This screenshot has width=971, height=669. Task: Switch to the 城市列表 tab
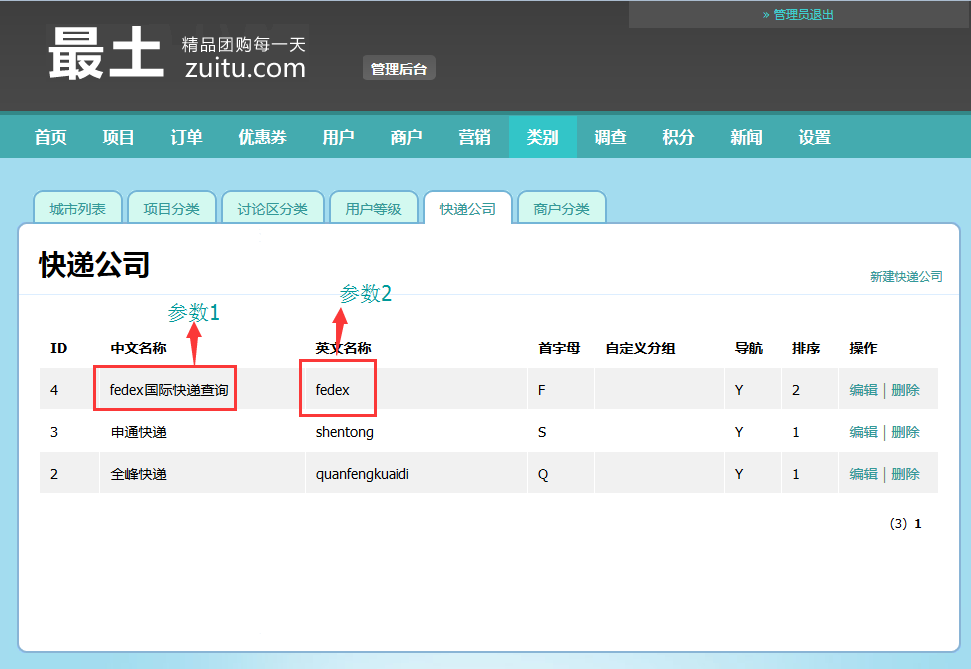[x=77, y=209]
